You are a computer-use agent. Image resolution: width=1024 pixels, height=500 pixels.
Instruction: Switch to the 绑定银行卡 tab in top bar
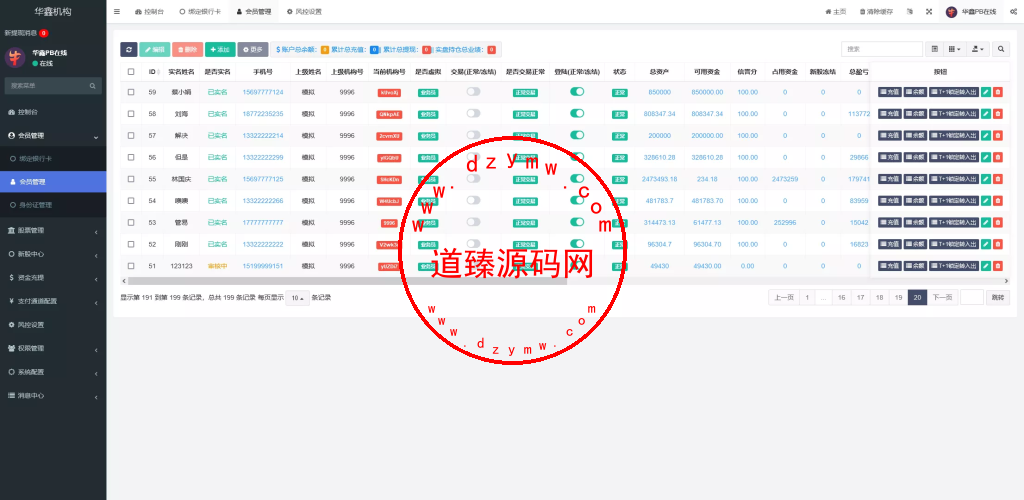(x=200, y=12)
